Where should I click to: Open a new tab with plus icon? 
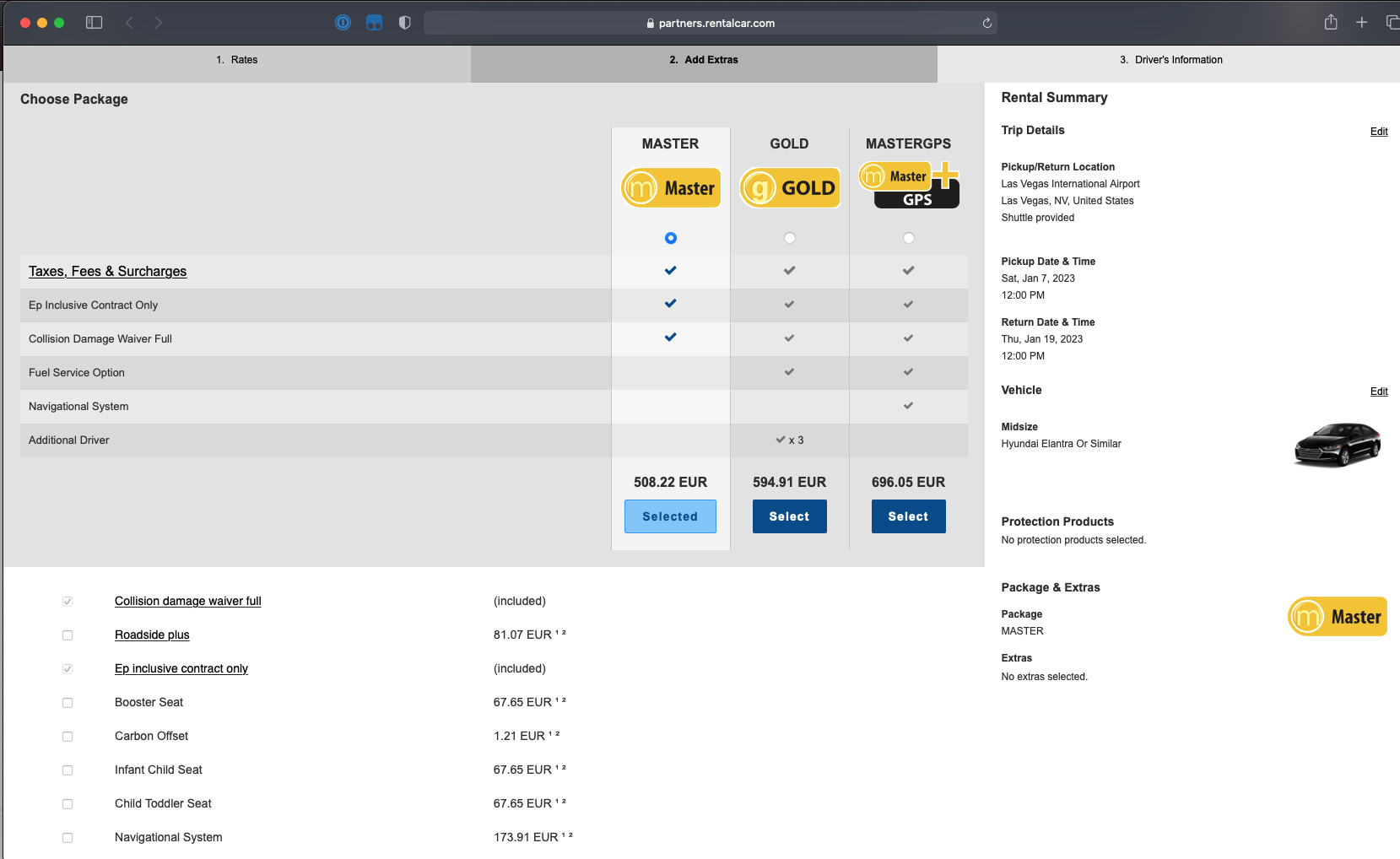click(1361, 23)
